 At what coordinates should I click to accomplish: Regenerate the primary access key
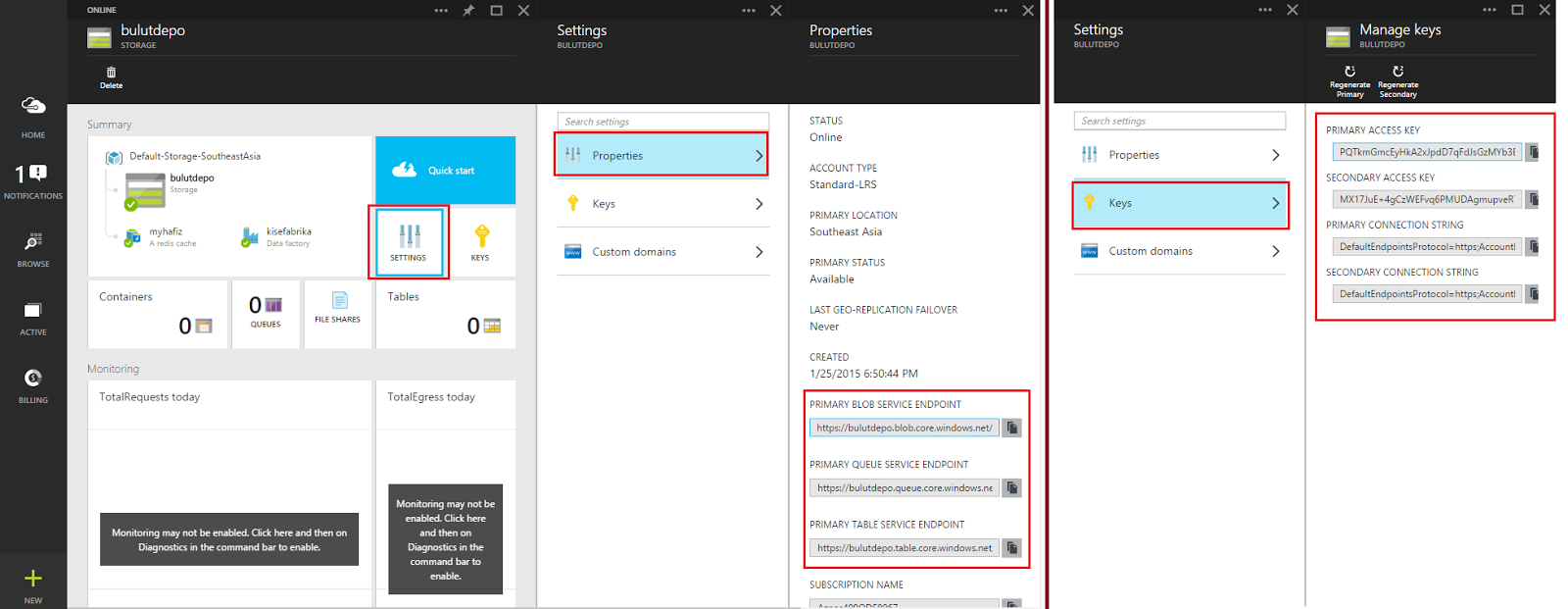tap(1349, 82)
